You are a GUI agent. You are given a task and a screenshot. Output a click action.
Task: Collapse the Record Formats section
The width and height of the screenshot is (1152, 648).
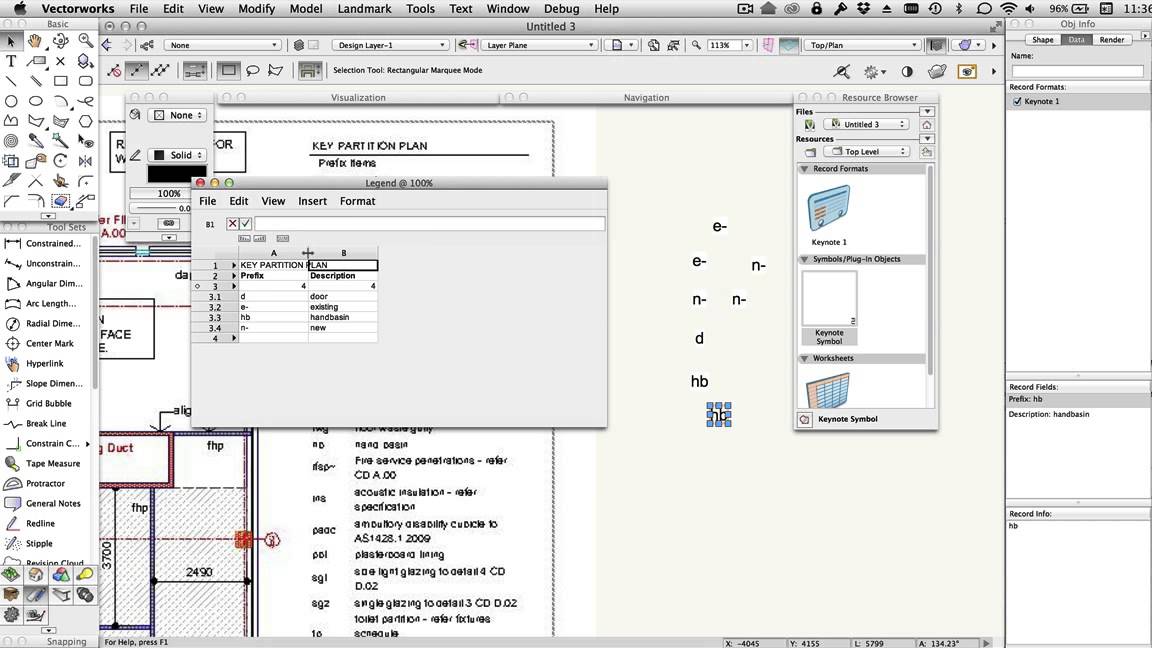[804, 169]
